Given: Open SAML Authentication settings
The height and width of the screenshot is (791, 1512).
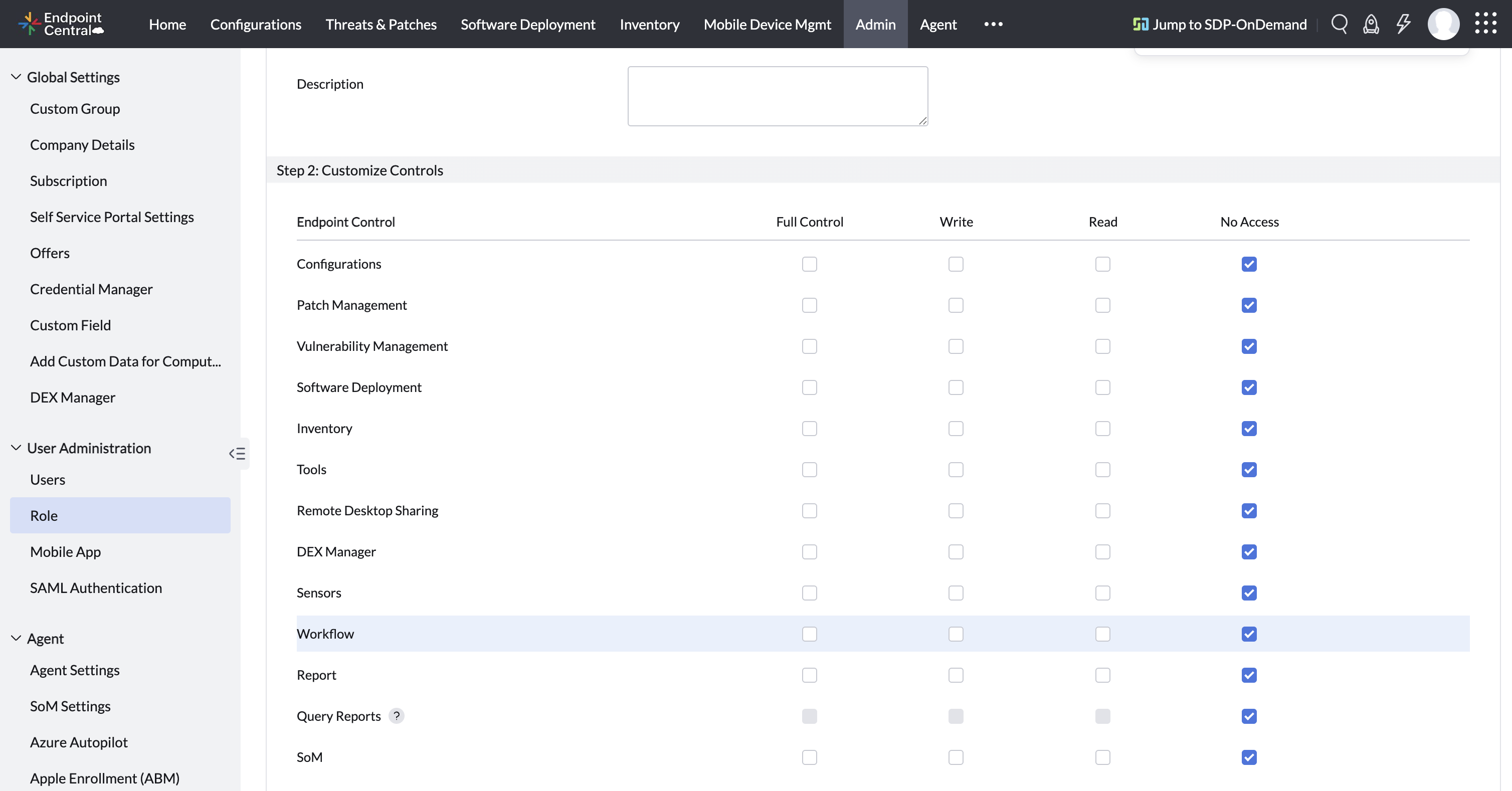Looking at the screenshot, I should point(96,587).
